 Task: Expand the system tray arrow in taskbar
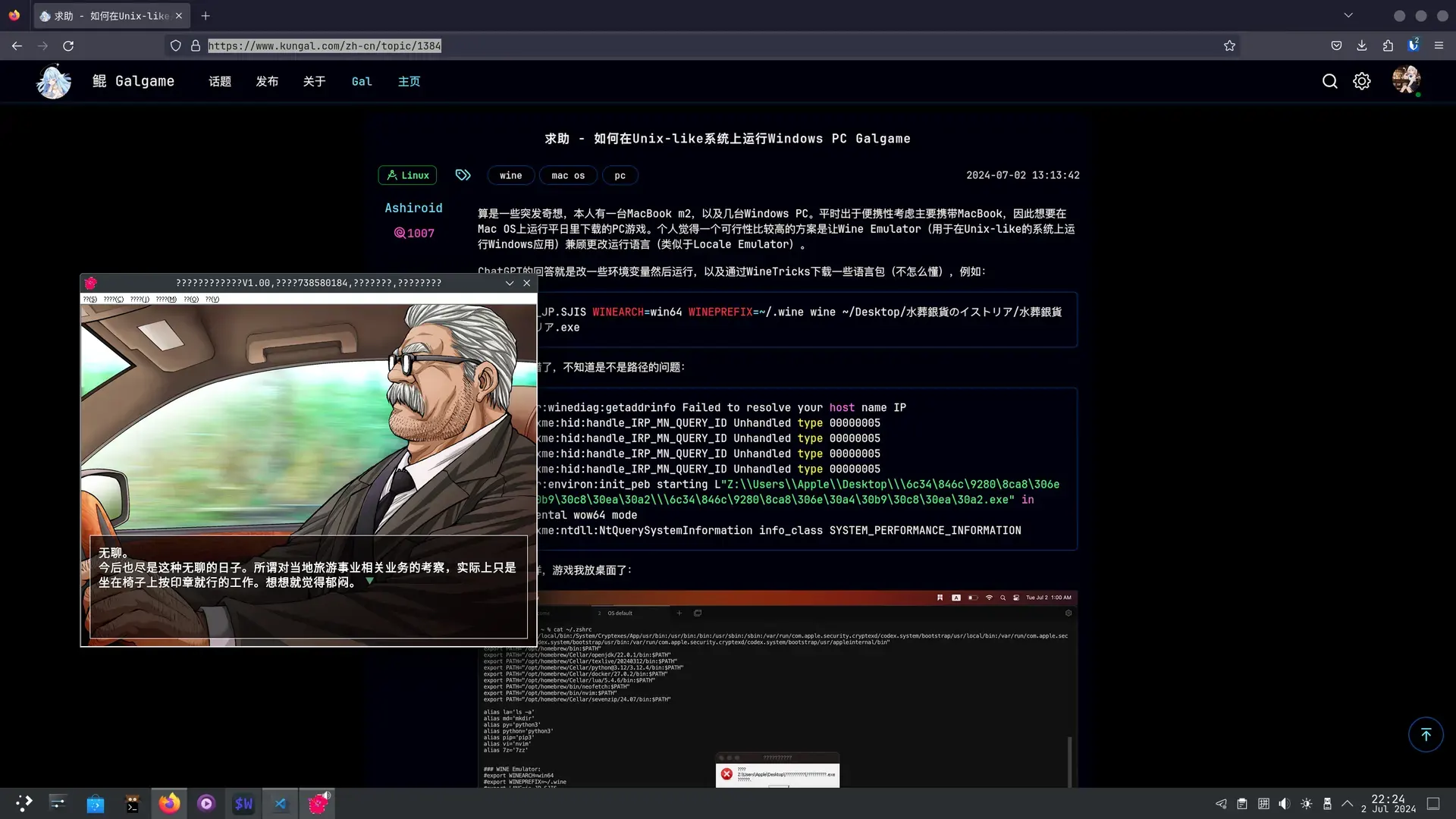pos(1348,803)
